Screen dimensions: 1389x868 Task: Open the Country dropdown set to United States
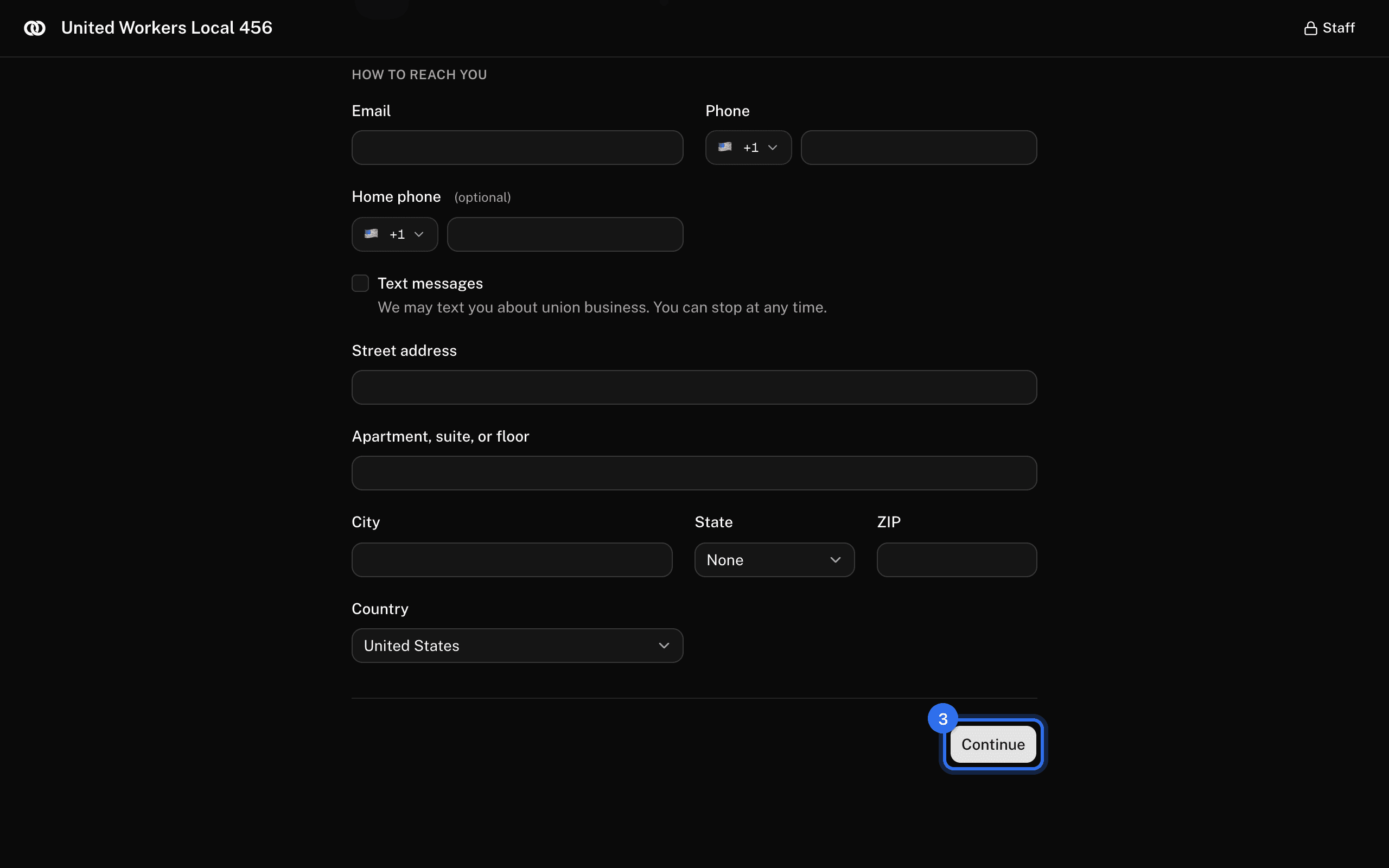517,646
